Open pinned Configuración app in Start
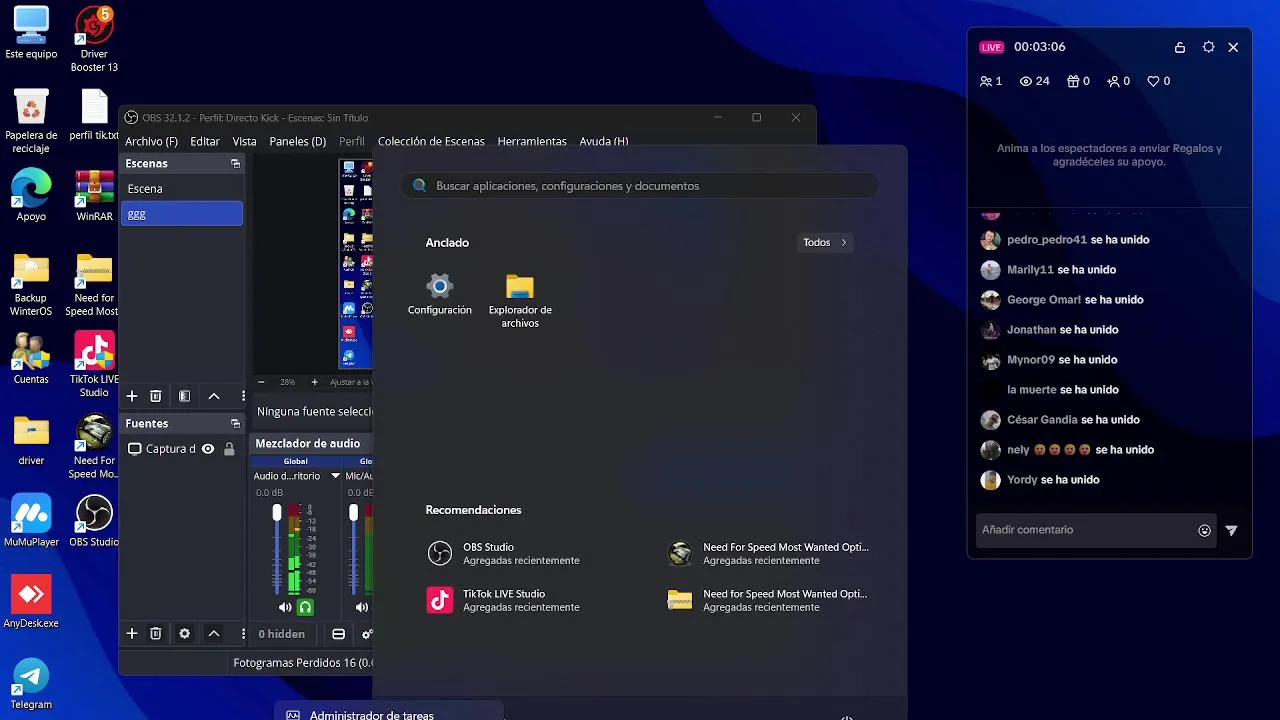The width and height of the screenshot is (1280, 720). (440, 295)
